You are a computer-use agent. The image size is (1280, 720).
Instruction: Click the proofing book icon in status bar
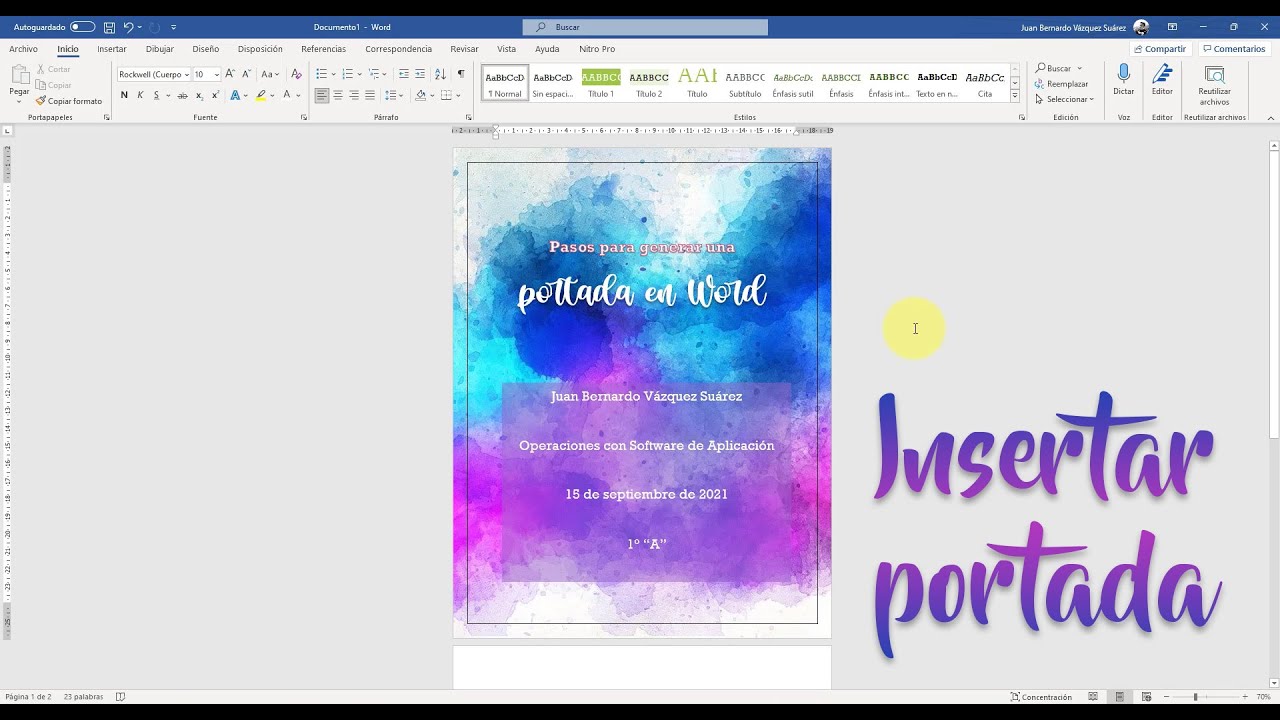(x=121, y=697)
